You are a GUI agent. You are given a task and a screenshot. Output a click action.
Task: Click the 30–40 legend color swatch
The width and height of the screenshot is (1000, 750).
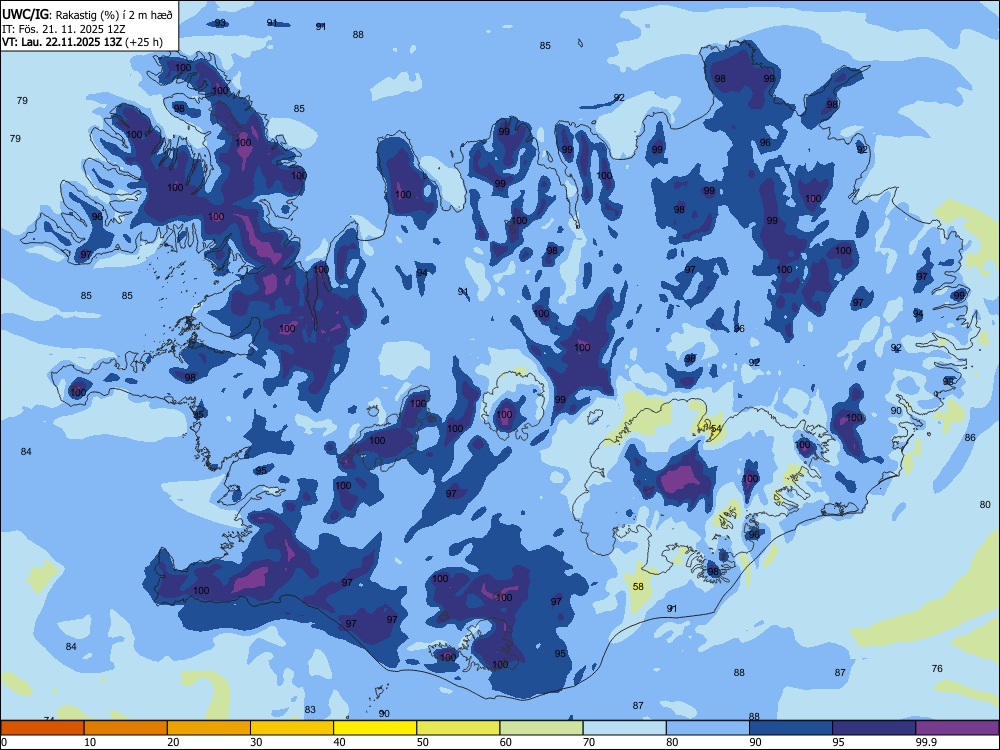click(x=292, y=728)
